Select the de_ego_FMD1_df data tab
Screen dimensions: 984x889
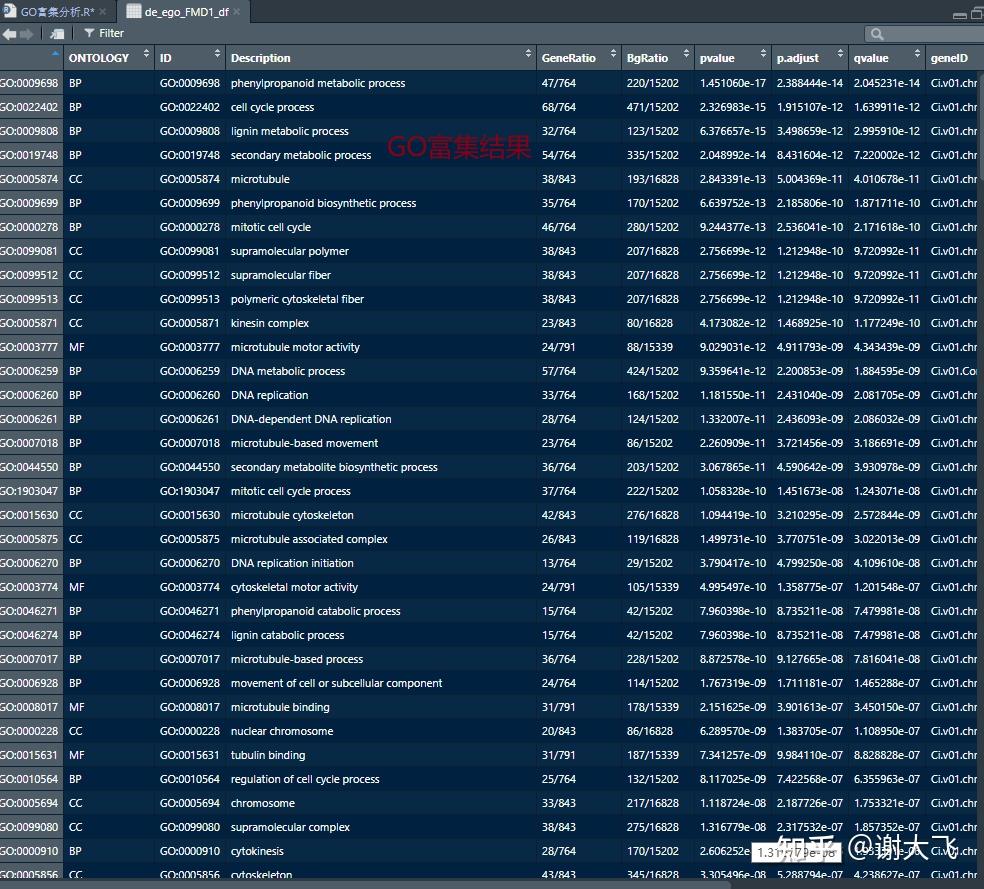pos(183,12)
